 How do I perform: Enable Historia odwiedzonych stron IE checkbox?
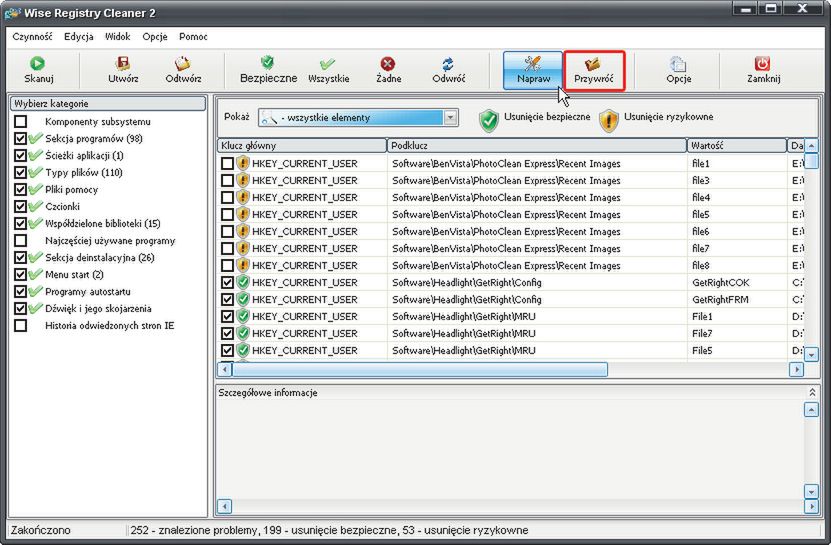[21, 325]
